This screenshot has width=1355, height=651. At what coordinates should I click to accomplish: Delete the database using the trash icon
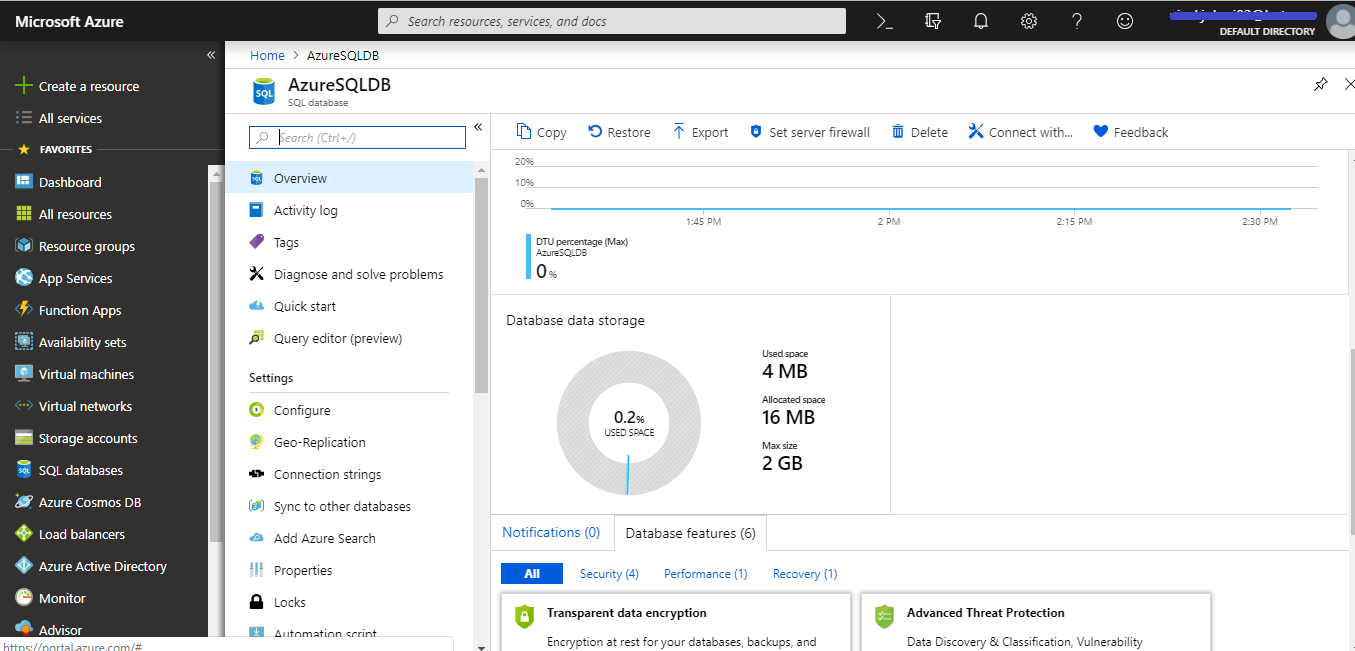coord(918,131)
